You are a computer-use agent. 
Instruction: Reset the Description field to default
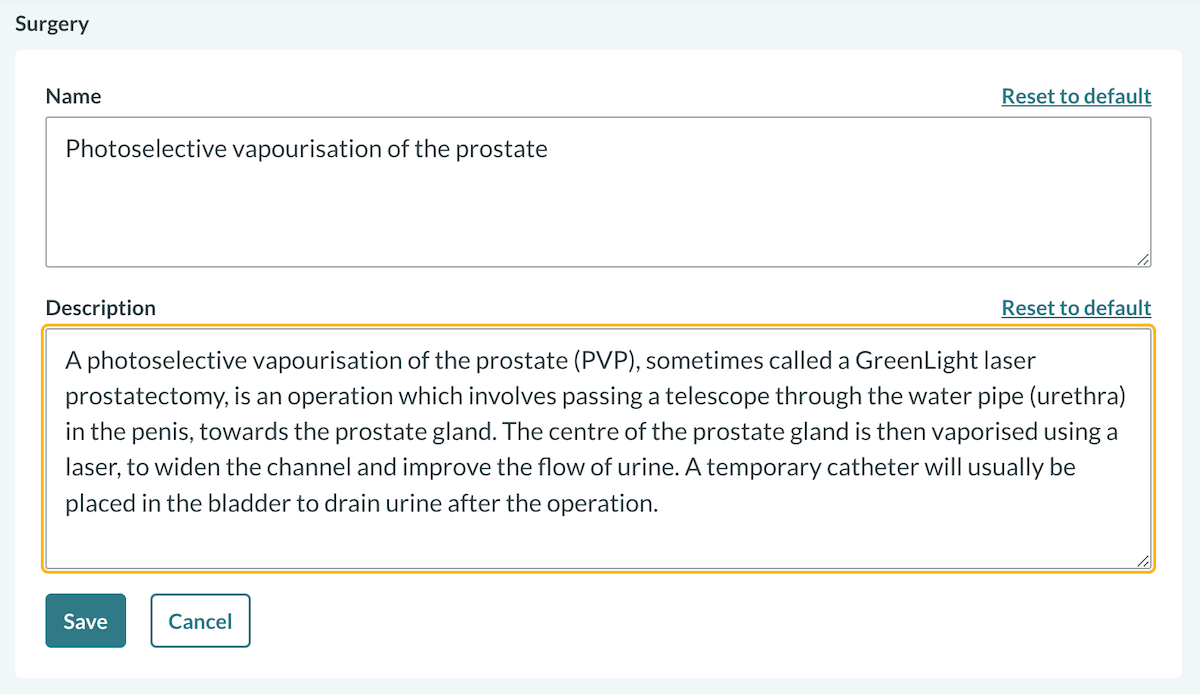[x=1076, y=308]
